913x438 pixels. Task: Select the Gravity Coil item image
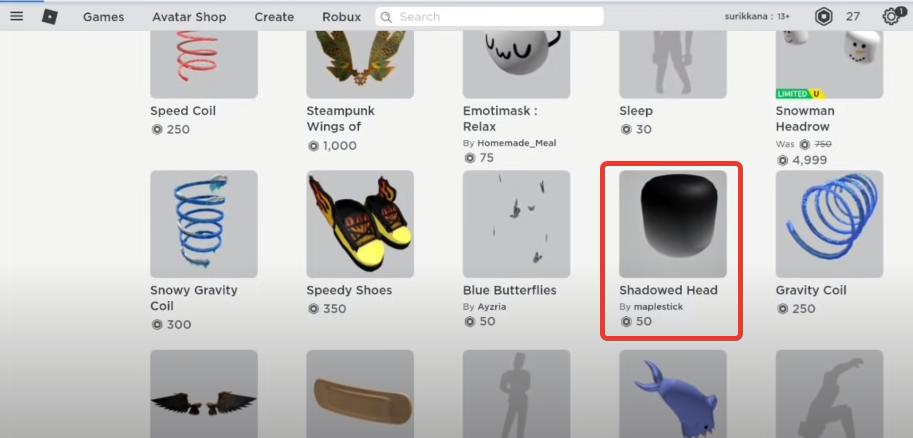click(829, 224)
